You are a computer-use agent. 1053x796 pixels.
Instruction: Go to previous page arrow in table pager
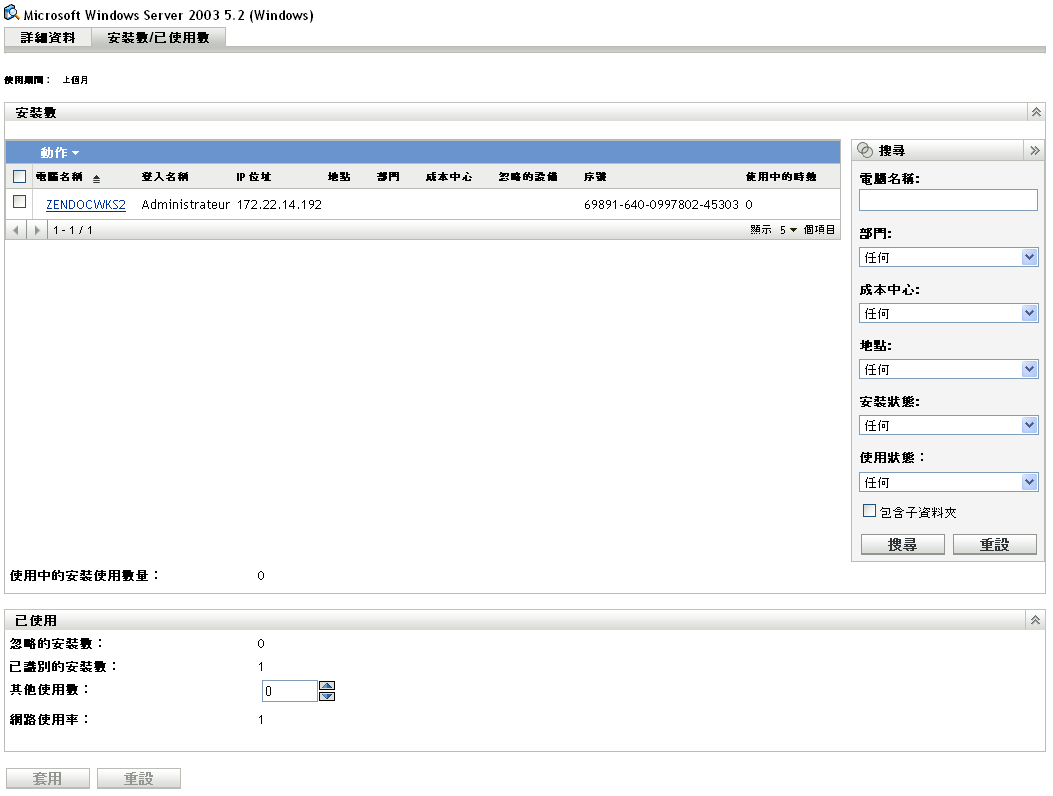click(x=15, y=230)
